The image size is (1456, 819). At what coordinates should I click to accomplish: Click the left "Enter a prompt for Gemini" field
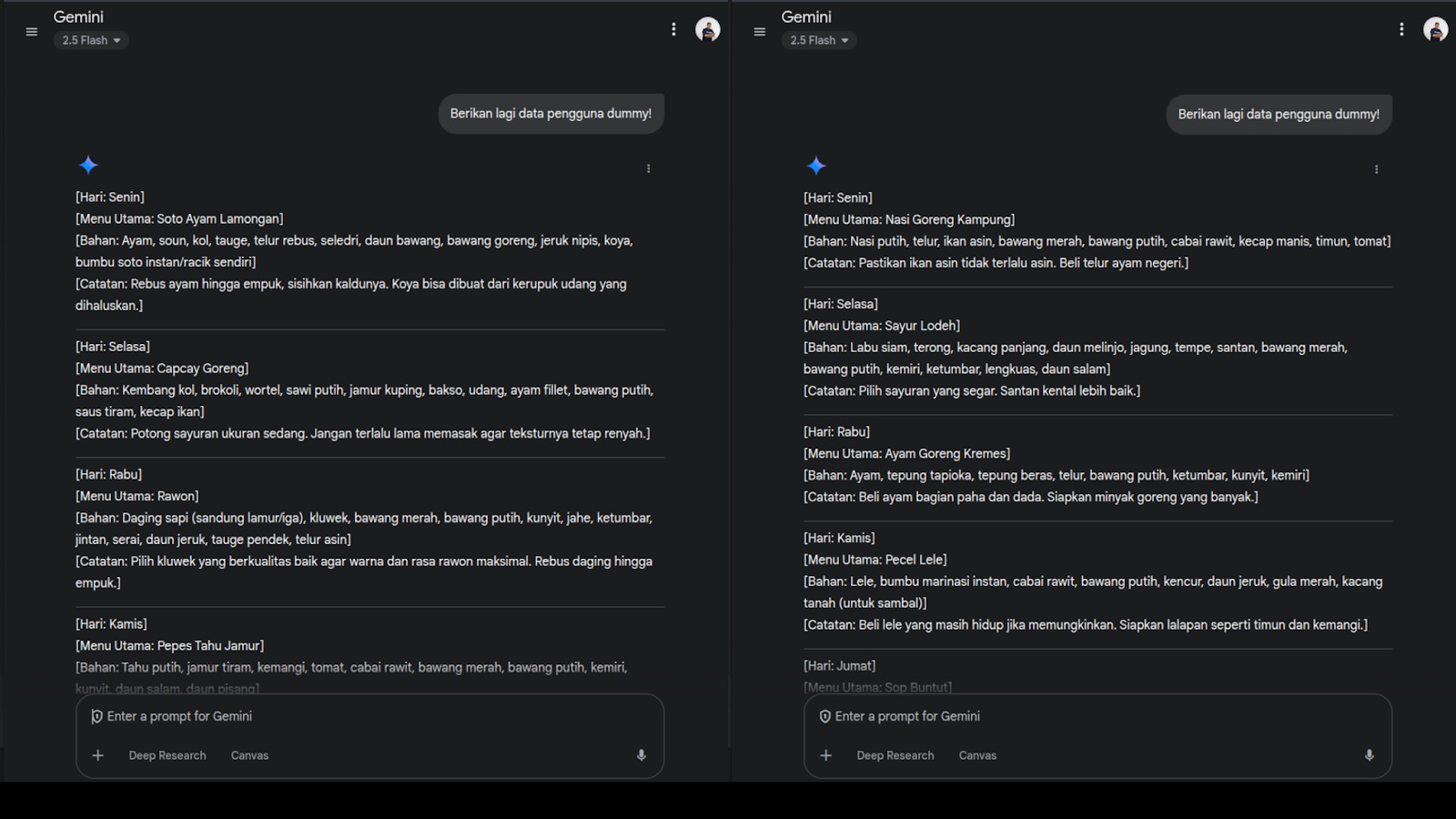pos(364,716)
